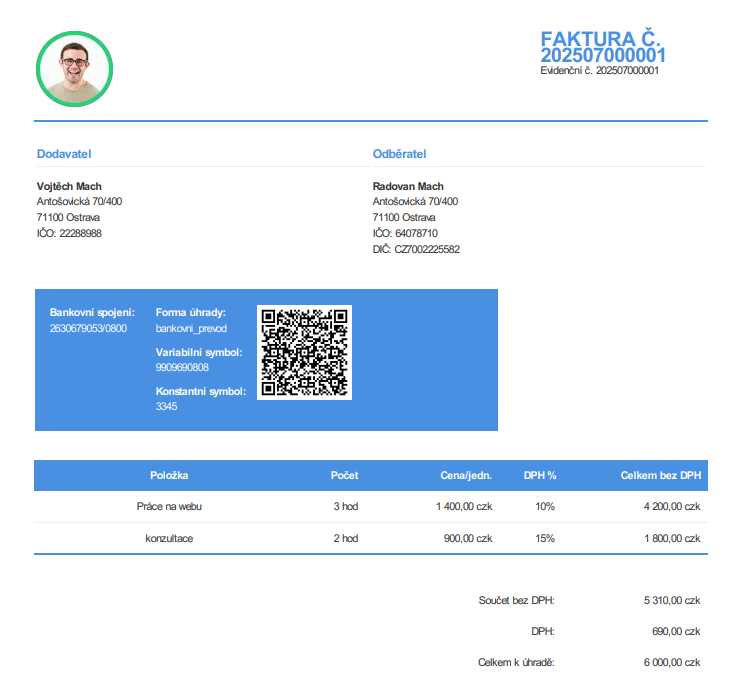Click the Evidenční č. line under the title
The height and width of the screenshot is (689, 743).
coord(598,71)
